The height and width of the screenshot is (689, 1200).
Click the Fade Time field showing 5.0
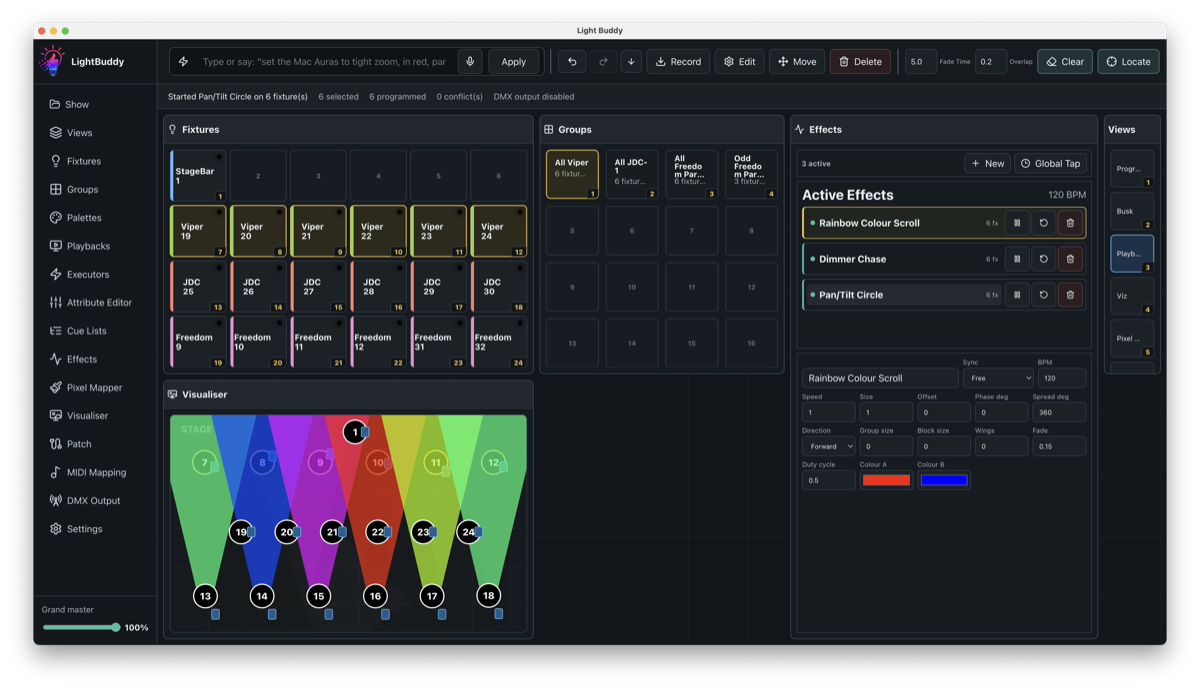(x=921, y=62)
